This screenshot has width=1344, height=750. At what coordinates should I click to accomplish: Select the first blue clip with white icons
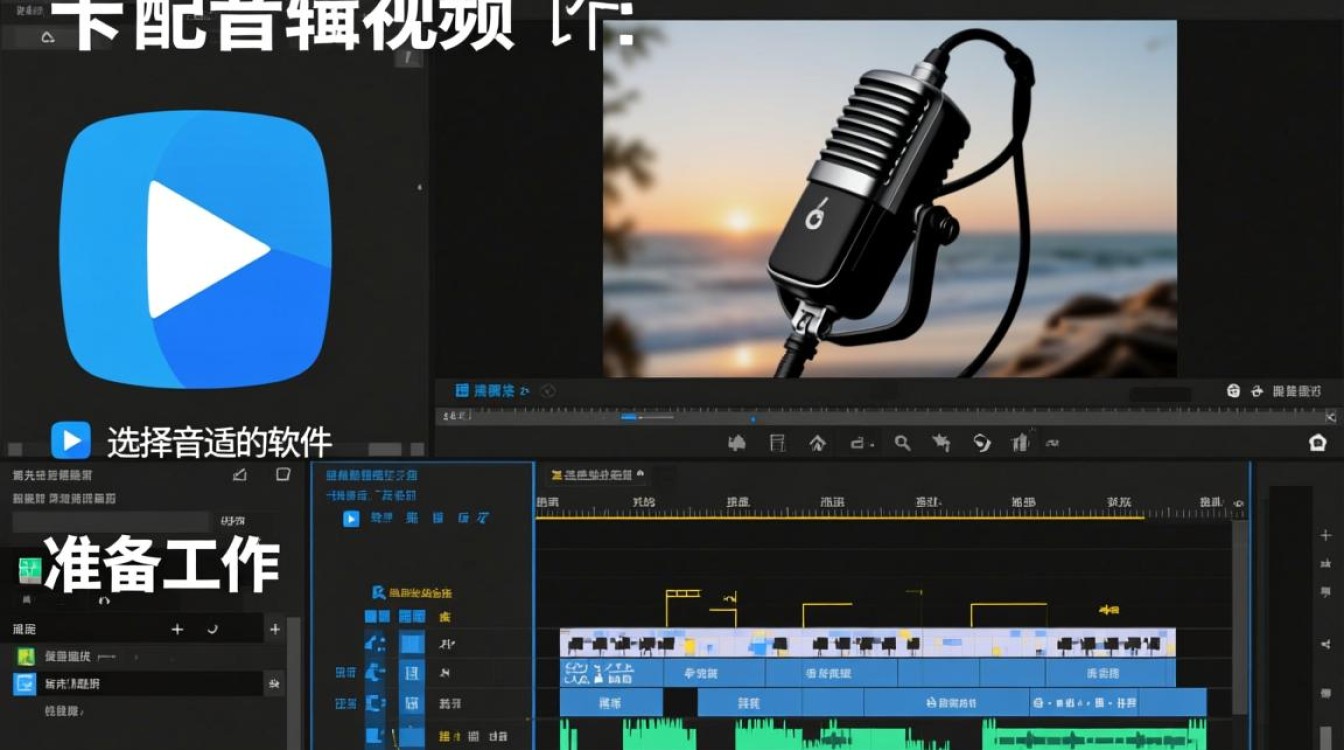(x=611, y=673)
